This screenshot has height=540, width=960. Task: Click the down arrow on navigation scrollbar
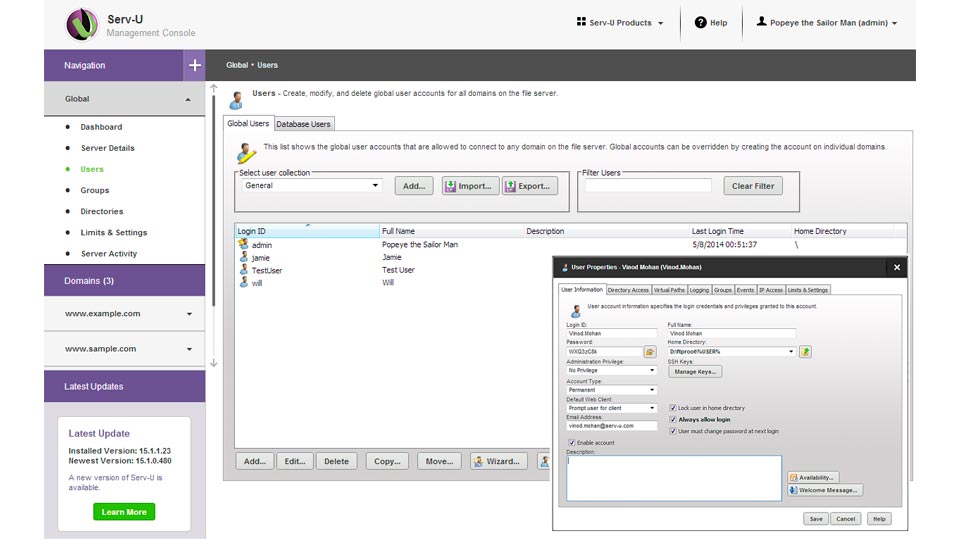click(x=214, y=363)
